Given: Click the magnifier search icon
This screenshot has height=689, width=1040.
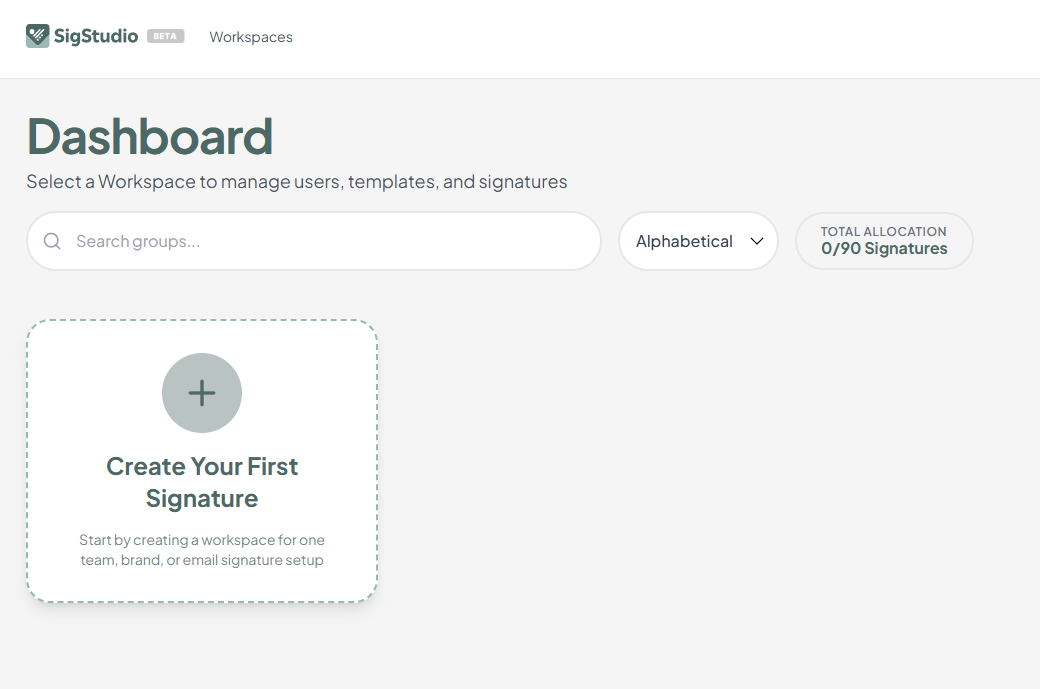Looking at the screenshot, I should (52, 241).
